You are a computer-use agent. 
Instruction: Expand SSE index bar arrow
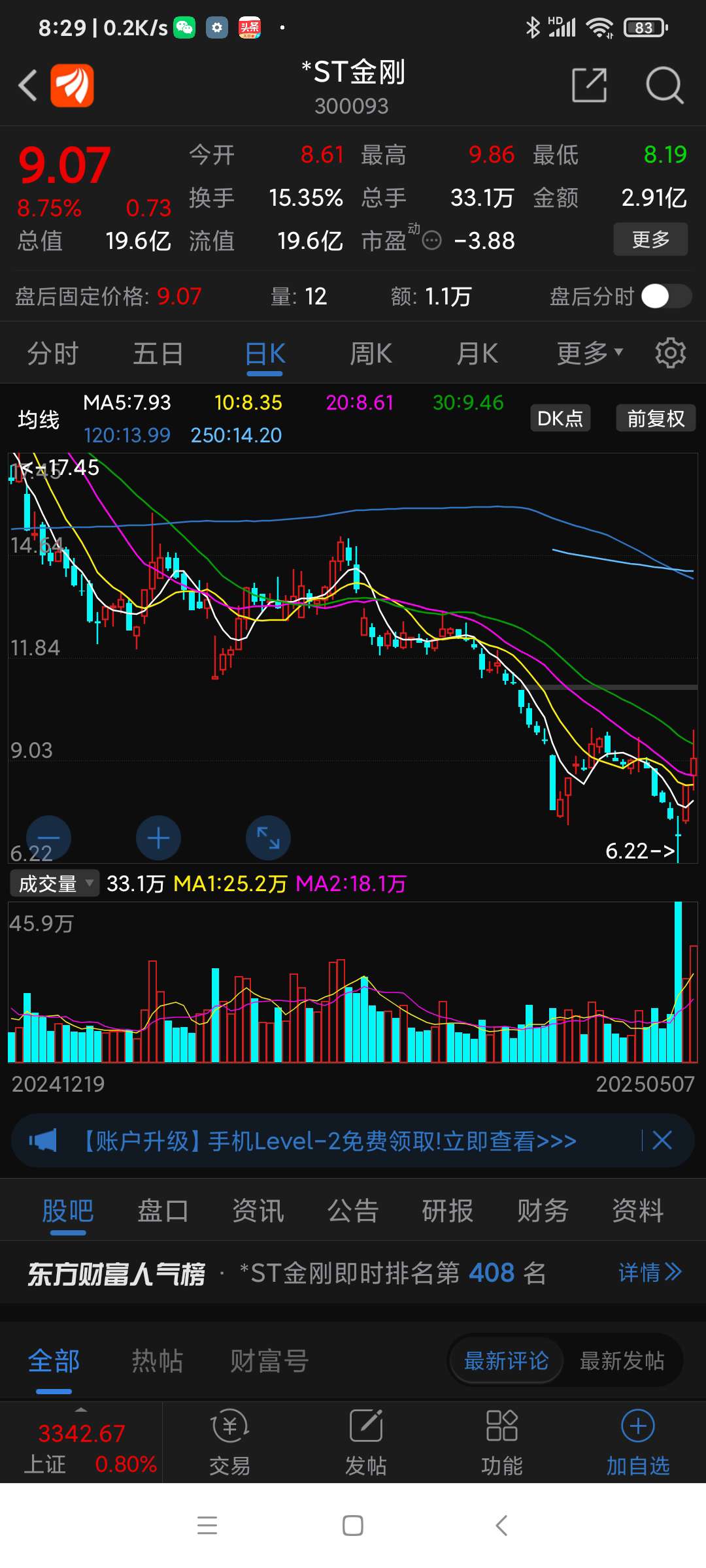pyautogui.click(x=81, y=1409)
